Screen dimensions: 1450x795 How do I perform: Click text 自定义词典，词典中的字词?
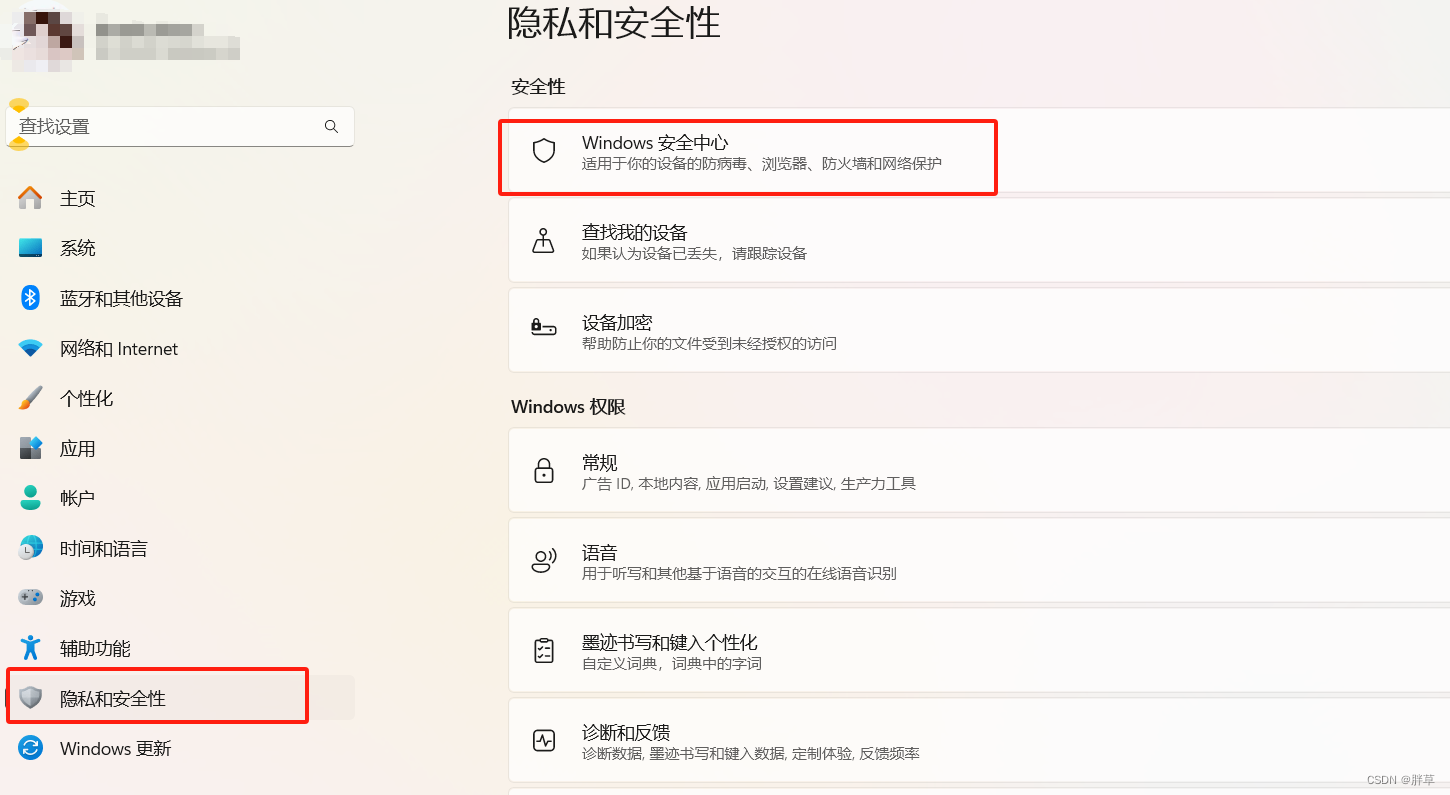[x=672, y=664]
